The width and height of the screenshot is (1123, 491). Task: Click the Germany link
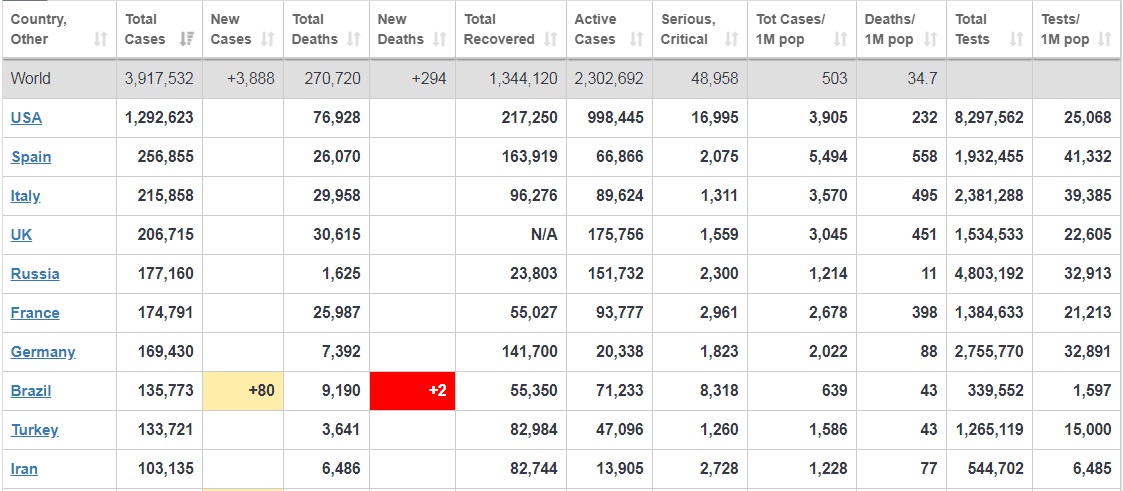pos(43,352)
